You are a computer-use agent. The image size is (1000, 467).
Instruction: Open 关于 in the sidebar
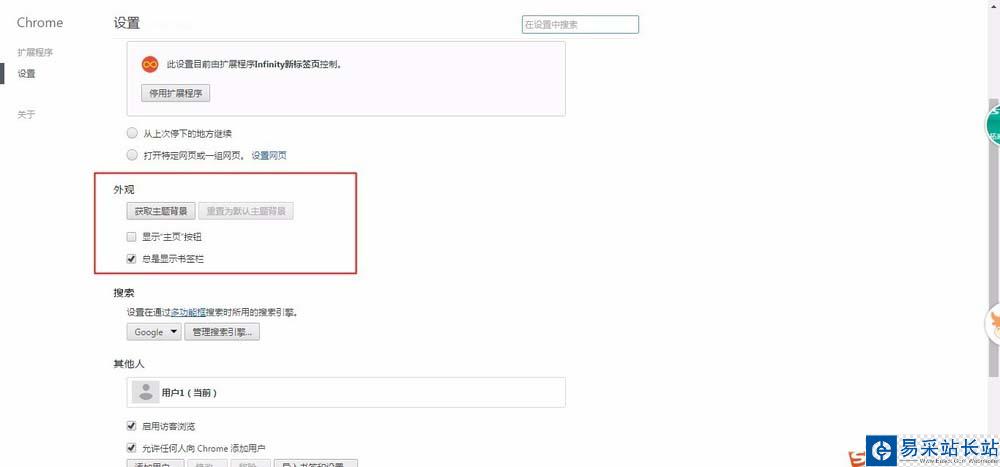26,114
